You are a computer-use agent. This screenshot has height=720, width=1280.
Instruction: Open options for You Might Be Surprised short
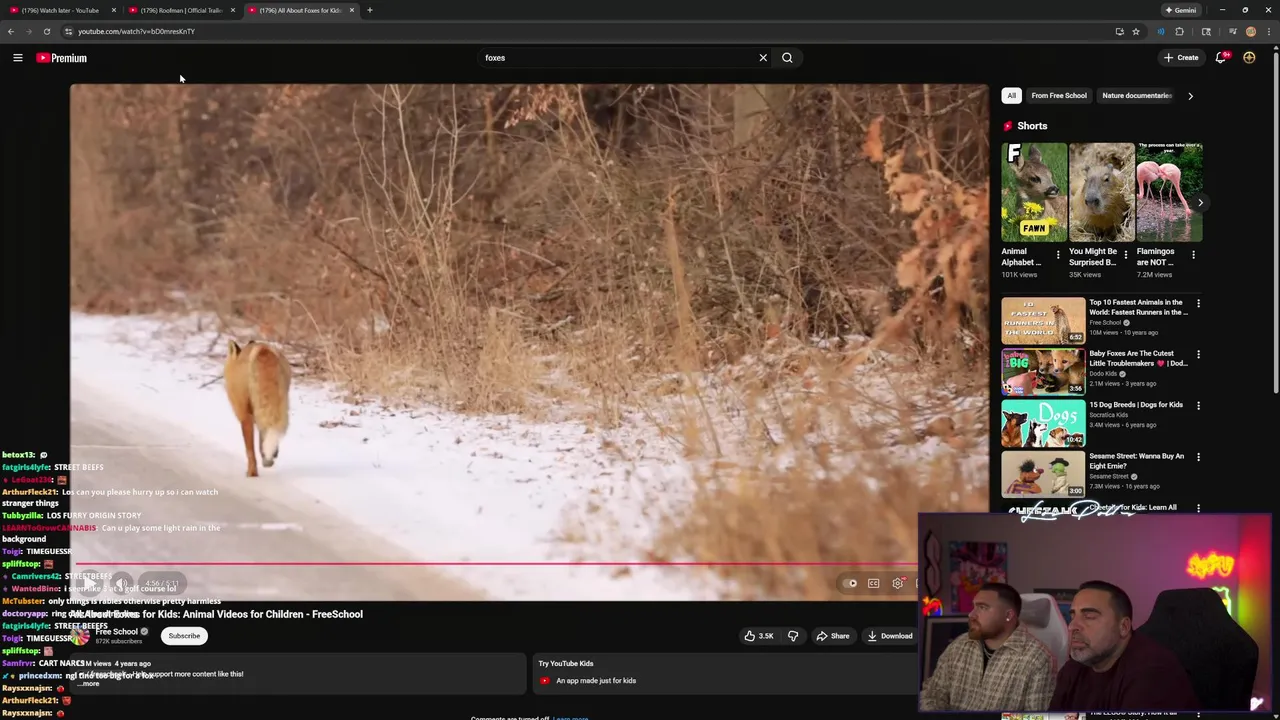[1126, 255]
